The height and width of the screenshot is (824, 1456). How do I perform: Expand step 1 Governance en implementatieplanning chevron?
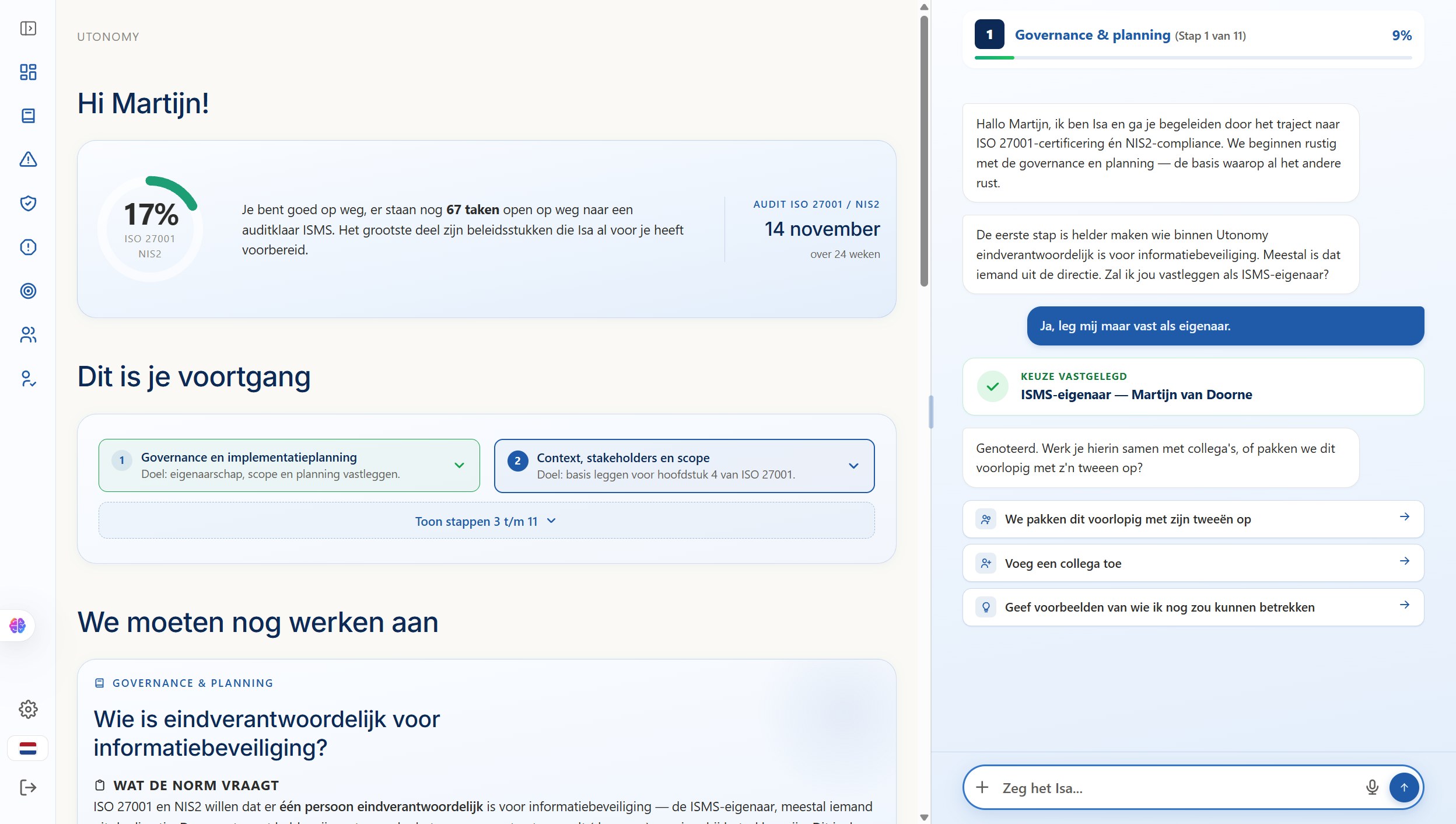459,465
